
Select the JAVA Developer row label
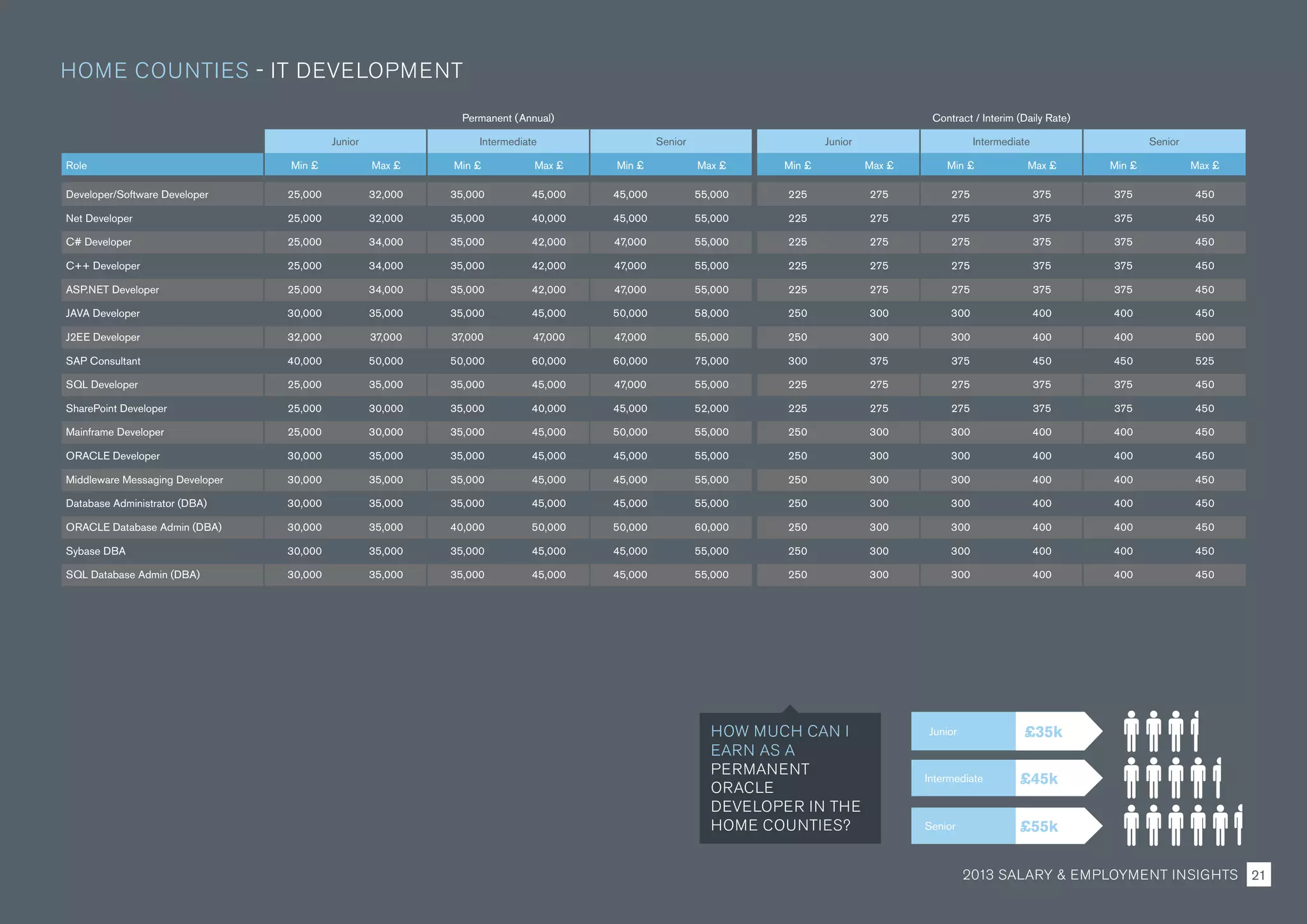102,313
